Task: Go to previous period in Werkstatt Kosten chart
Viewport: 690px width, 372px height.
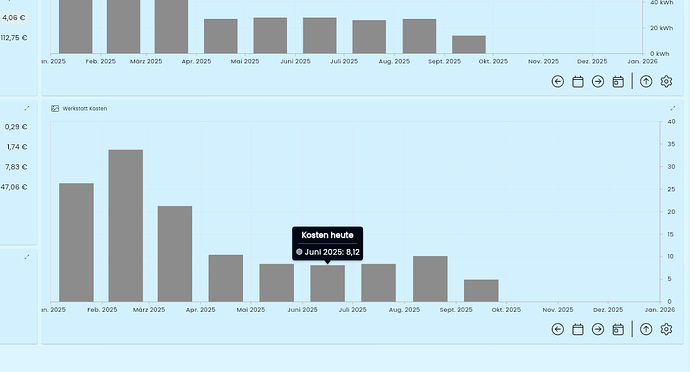Action: coord(558,329)
